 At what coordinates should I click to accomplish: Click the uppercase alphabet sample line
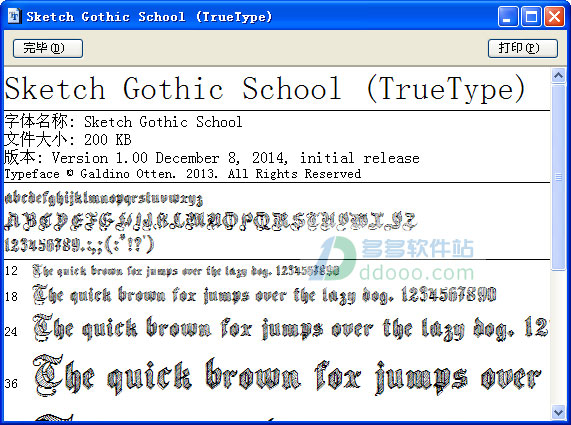[x=210, y=221]
